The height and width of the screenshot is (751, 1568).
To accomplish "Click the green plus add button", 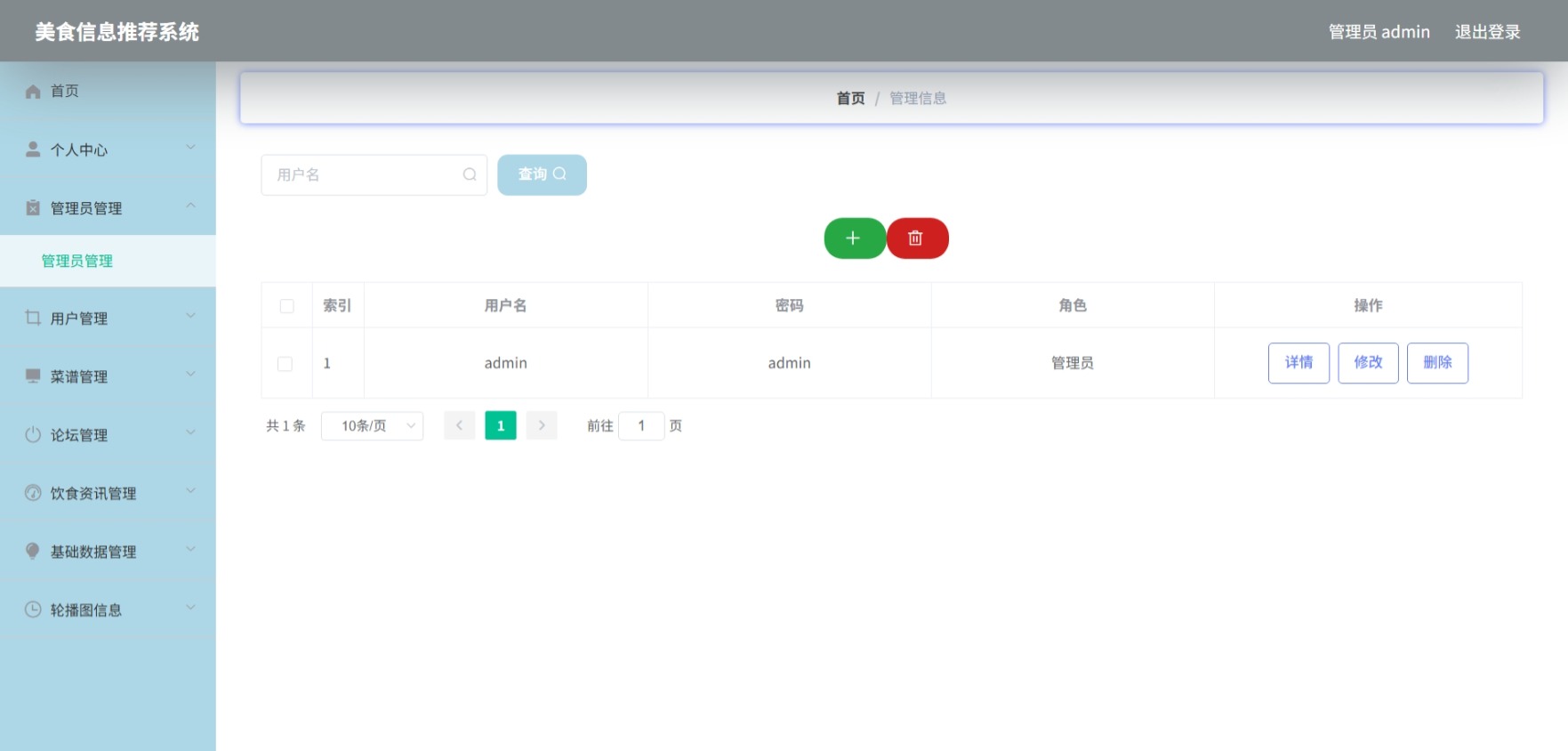I will point(855,238).
